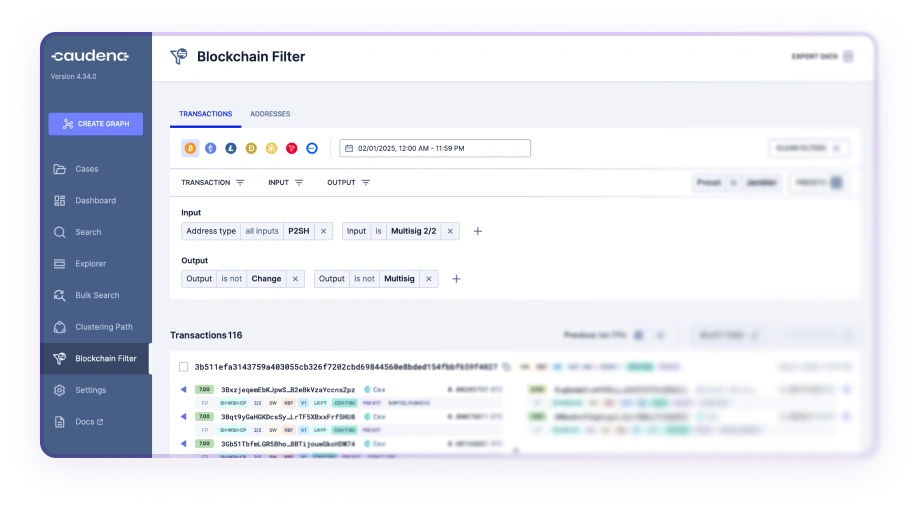Check the transaction 3b511efa checkbox
Image resolution: width=918 pixels, height=506 pixels.
tap(183, 367)
